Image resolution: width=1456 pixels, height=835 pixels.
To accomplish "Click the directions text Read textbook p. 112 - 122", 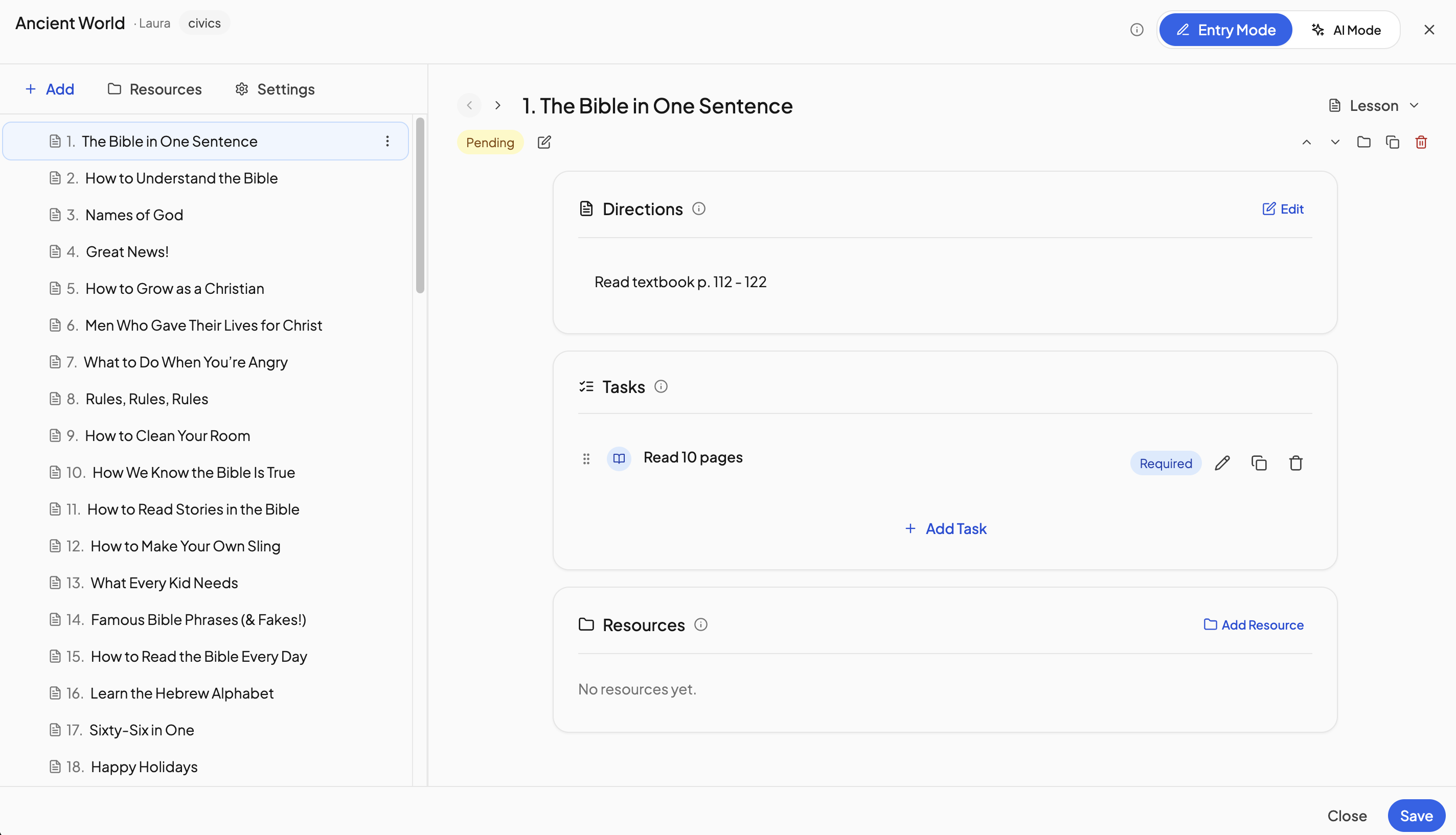I will tap(680, 282).
